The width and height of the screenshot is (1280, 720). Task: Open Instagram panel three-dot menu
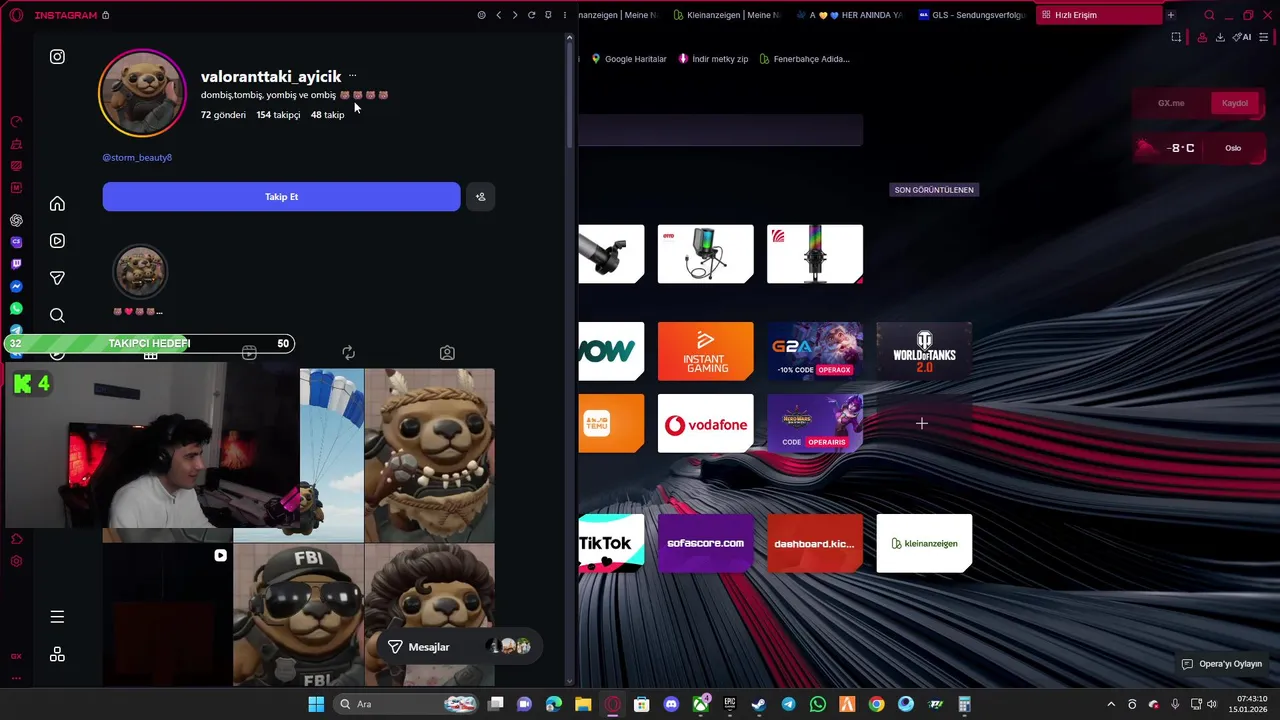565,15
